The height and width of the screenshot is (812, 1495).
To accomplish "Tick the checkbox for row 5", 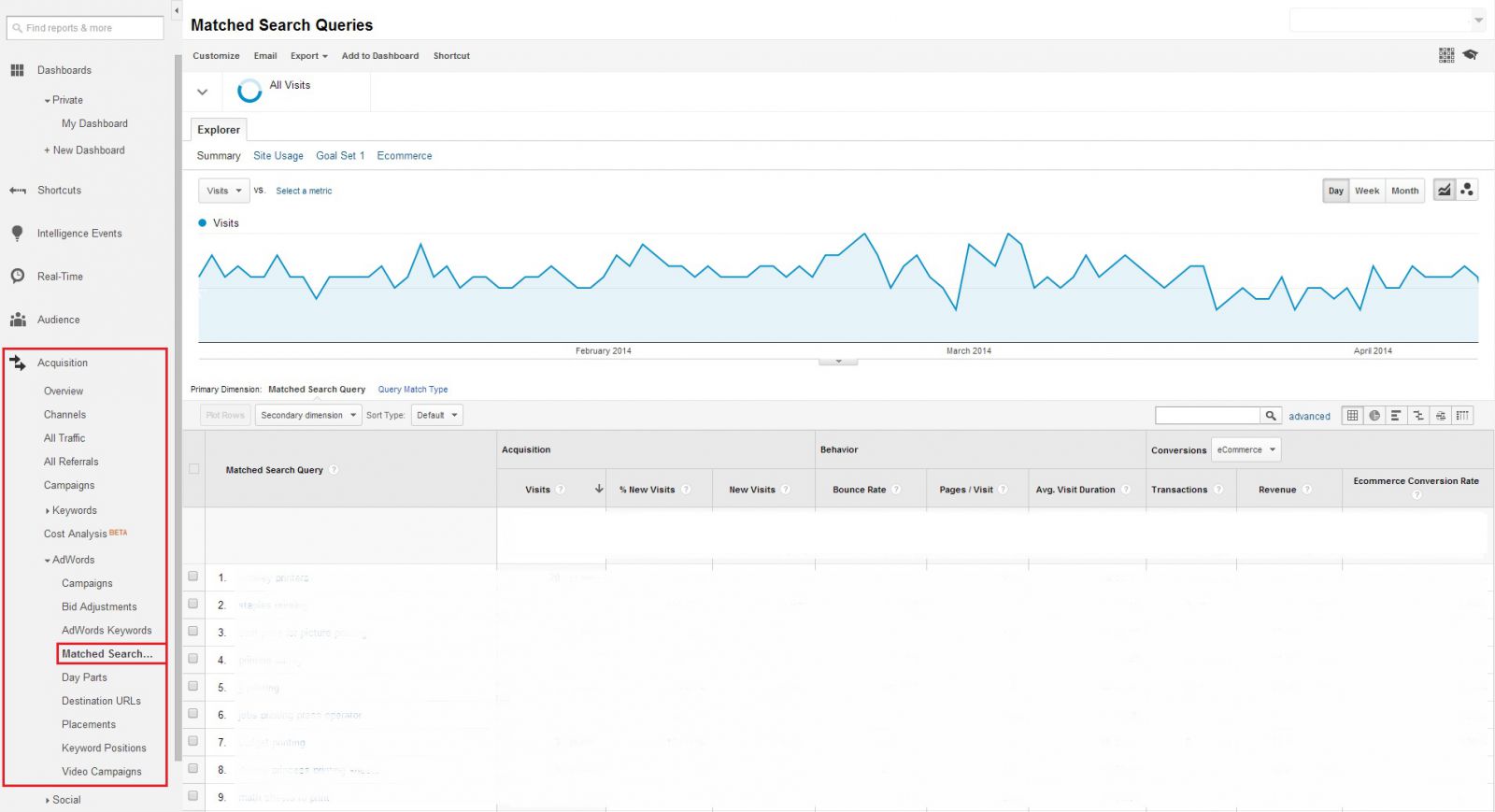I will [193, 686].
